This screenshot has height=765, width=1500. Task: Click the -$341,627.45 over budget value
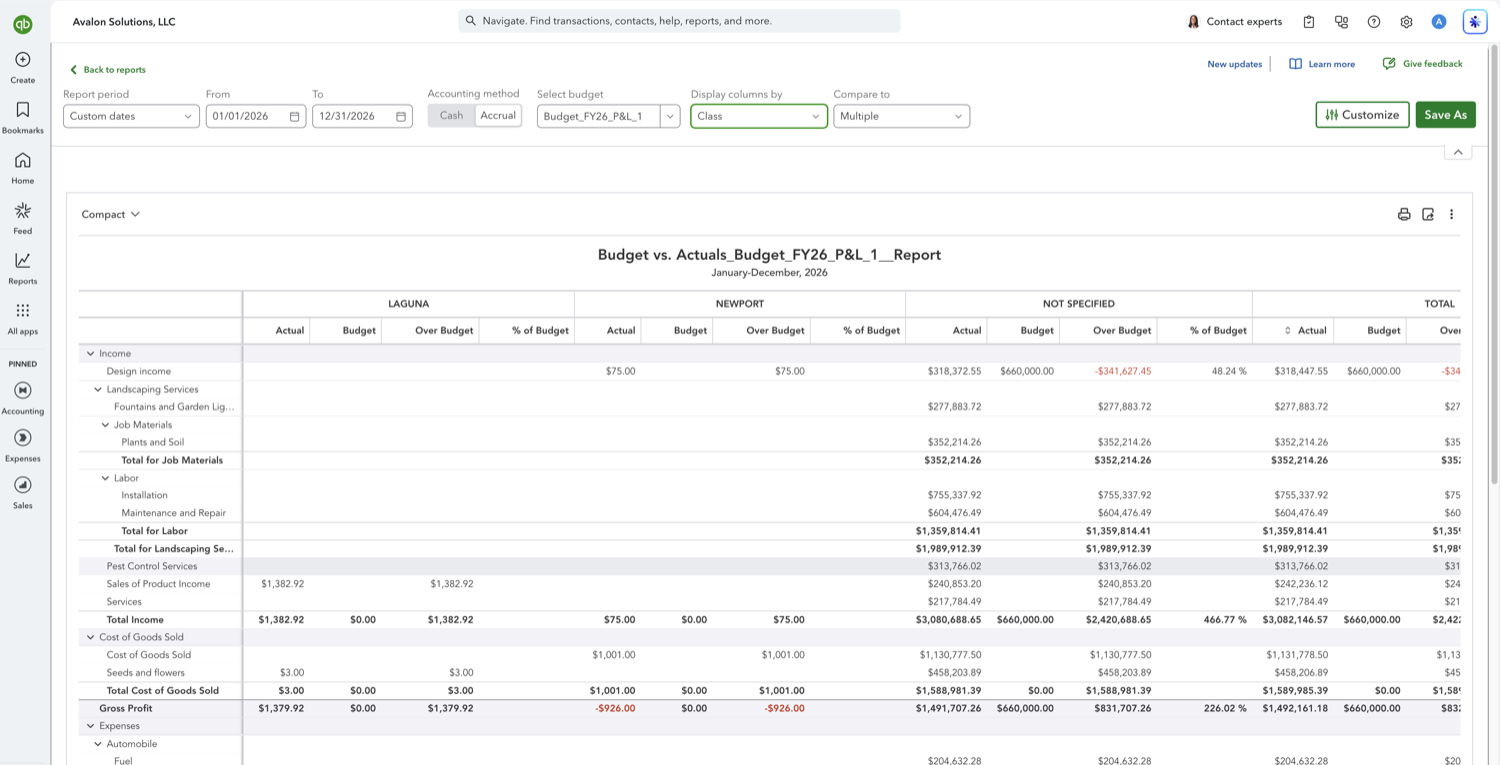(x=1122, y=371)
